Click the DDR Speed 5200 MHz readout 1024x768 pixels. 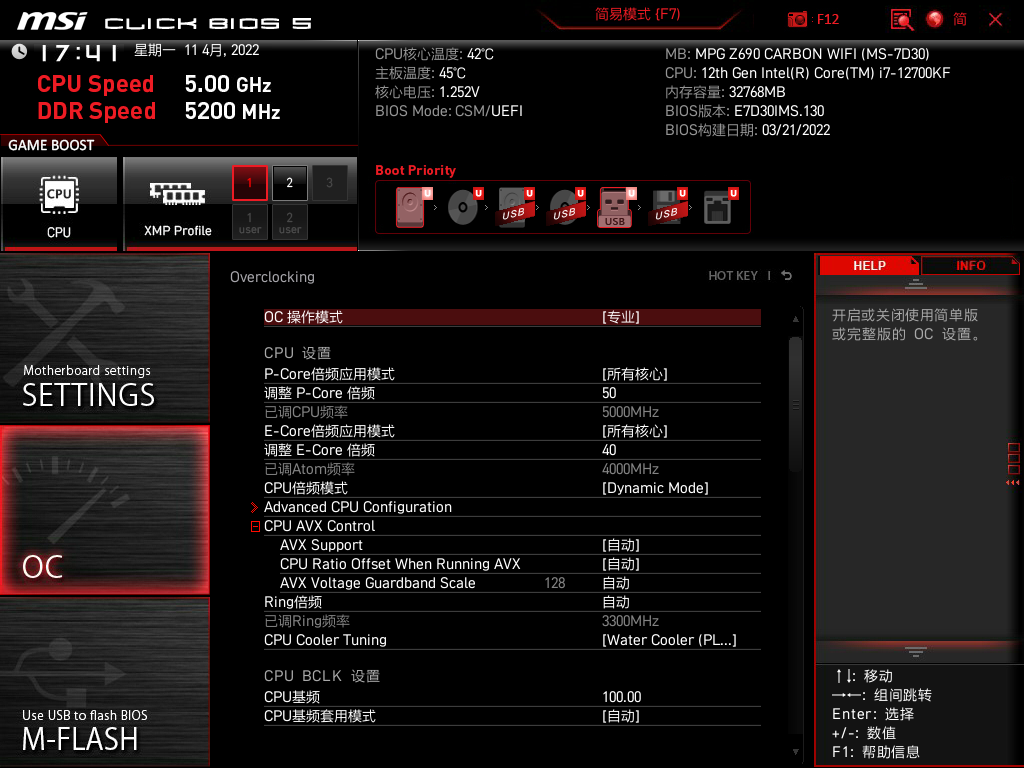(x=159, y=111)
